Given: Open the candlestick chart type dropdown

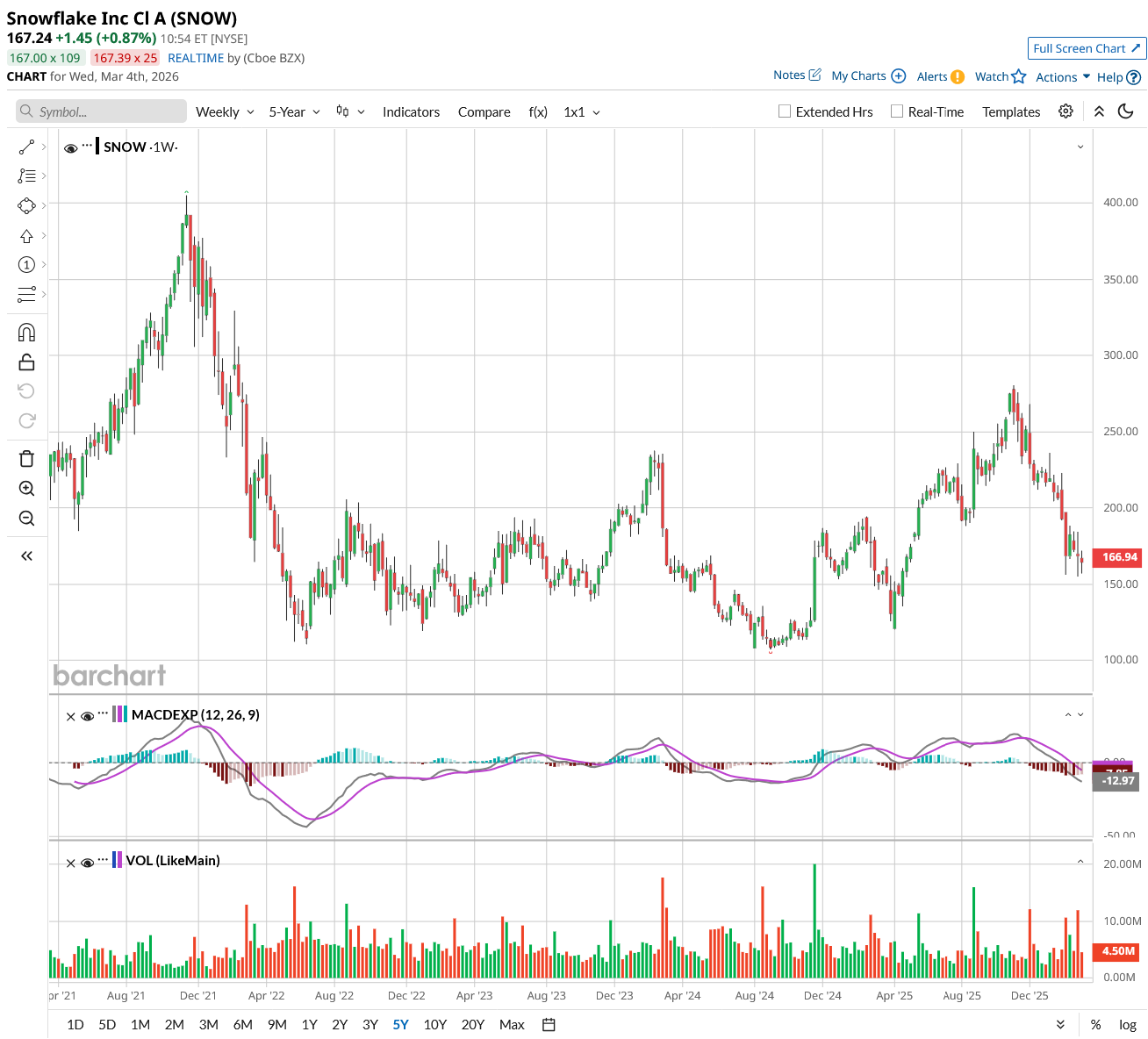Looking at the screenshot, I should click(350, 111).
